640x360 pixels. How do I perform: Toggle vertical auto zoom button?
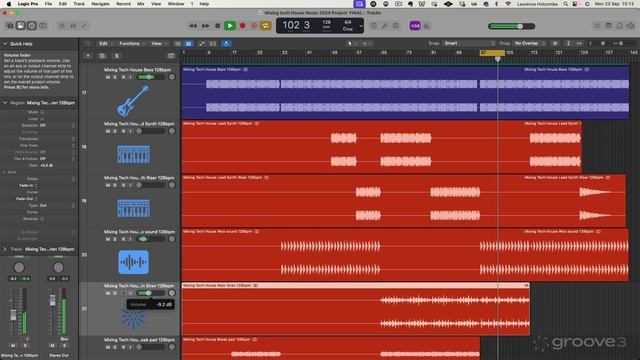(568, 43)
